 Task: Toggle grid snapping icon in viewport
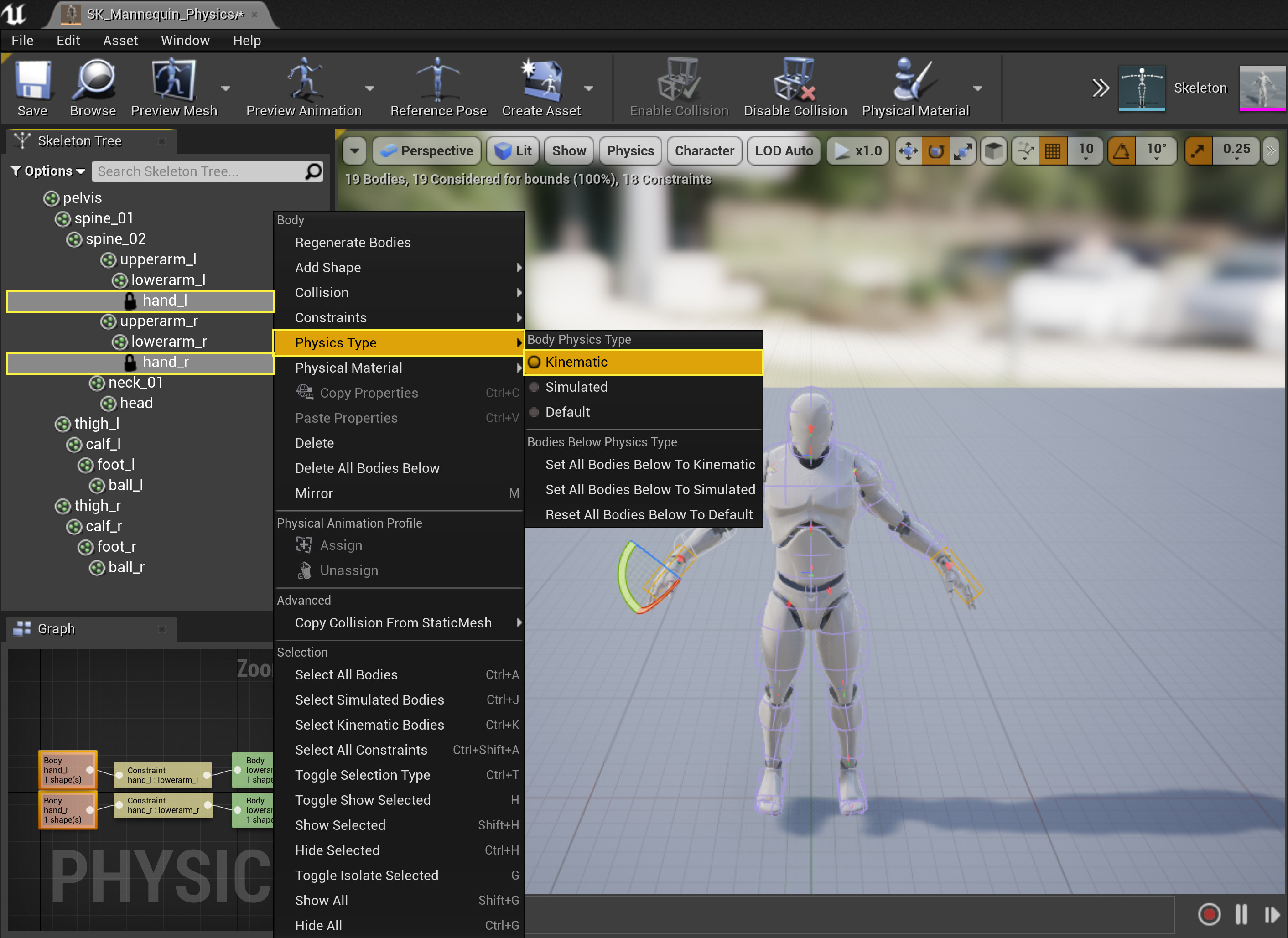1052,151
